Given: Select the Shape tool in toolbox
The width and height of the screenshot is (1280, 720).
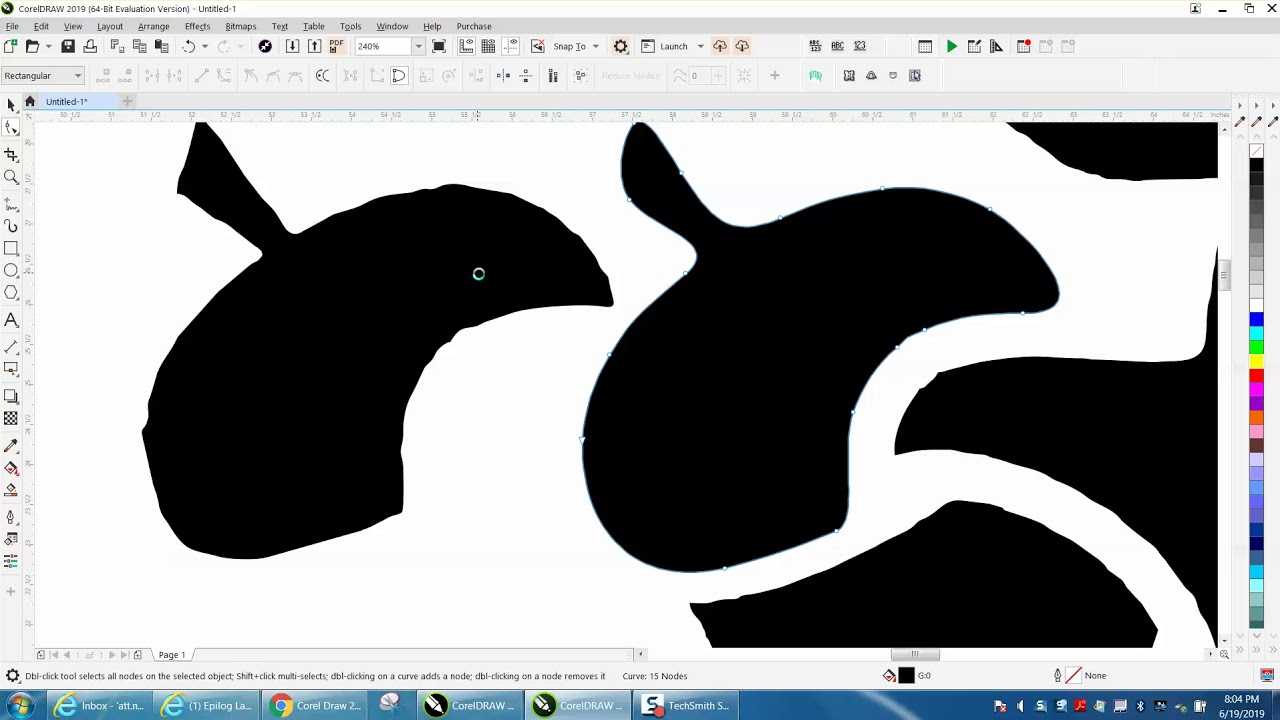Looking at the screenshot, I should [11, 127].
